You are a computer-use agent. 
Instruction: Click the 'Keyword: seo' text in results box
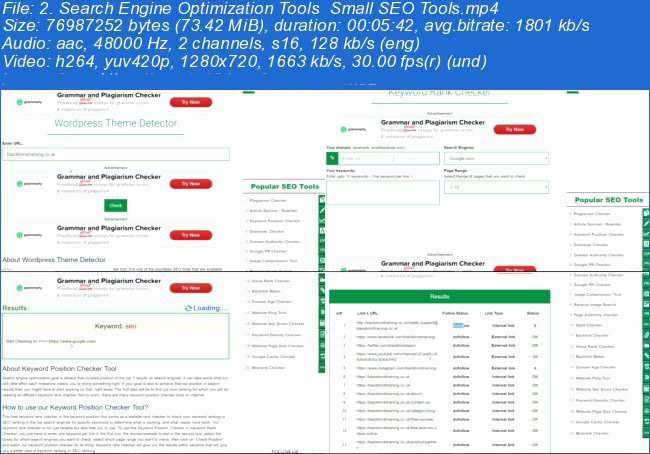[115, 326]
